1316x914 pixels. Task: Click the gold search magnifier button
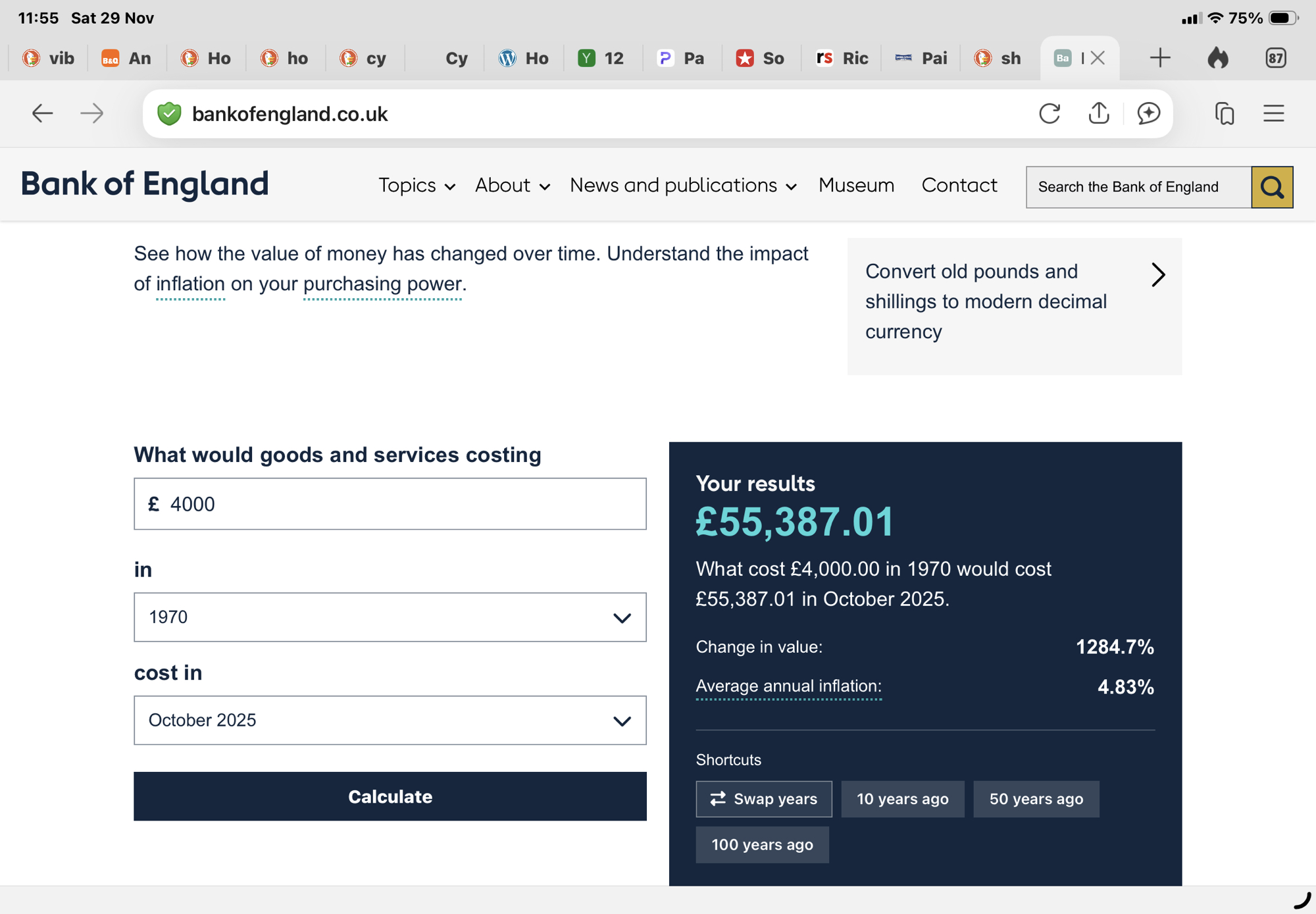[1271, 188]
